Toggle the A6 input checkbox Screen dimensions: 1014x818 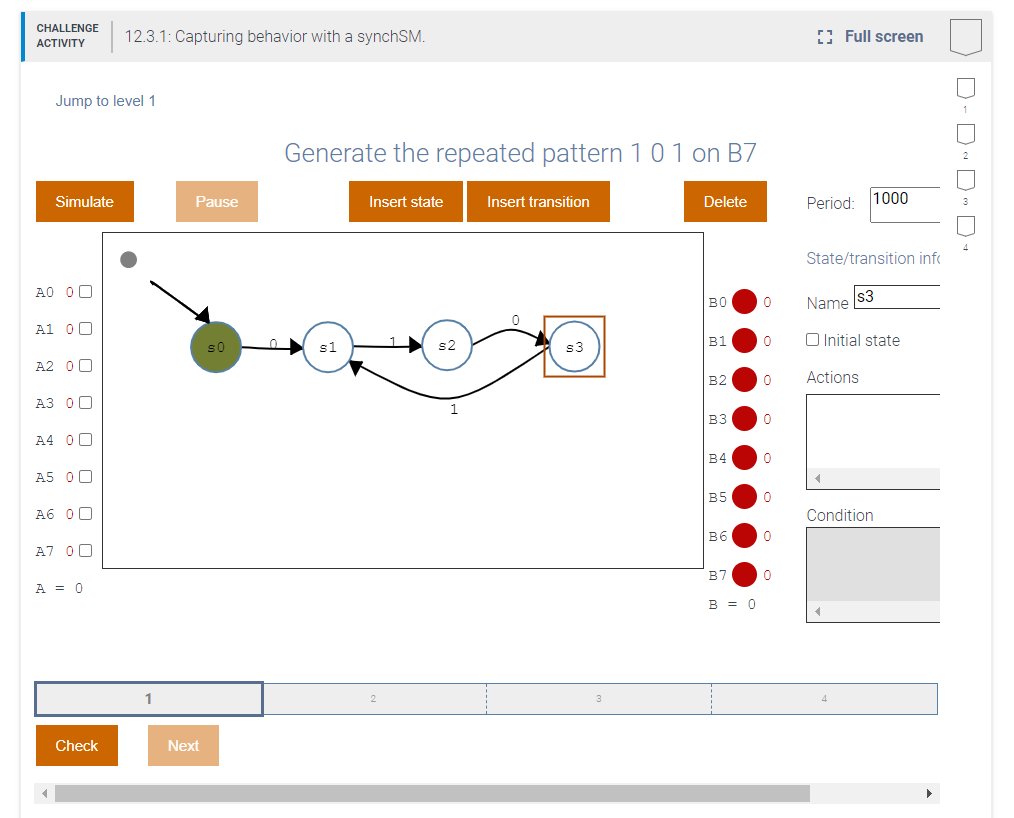[x=85, y=513]
